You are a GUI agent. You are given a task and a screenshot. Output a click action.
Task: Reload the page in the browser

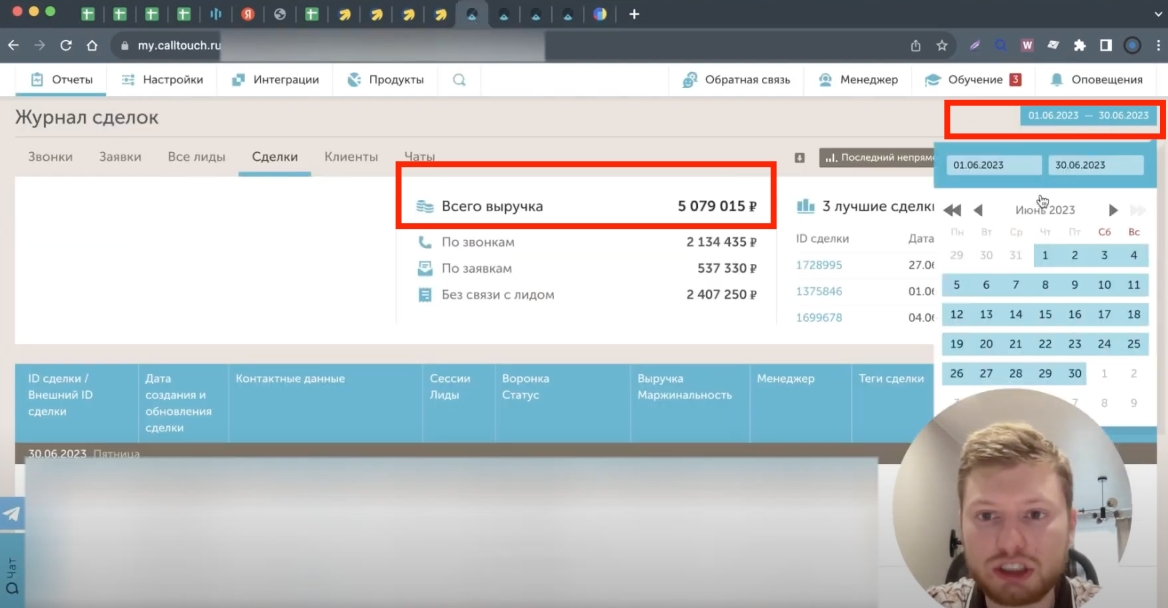[x=66, y=45]
